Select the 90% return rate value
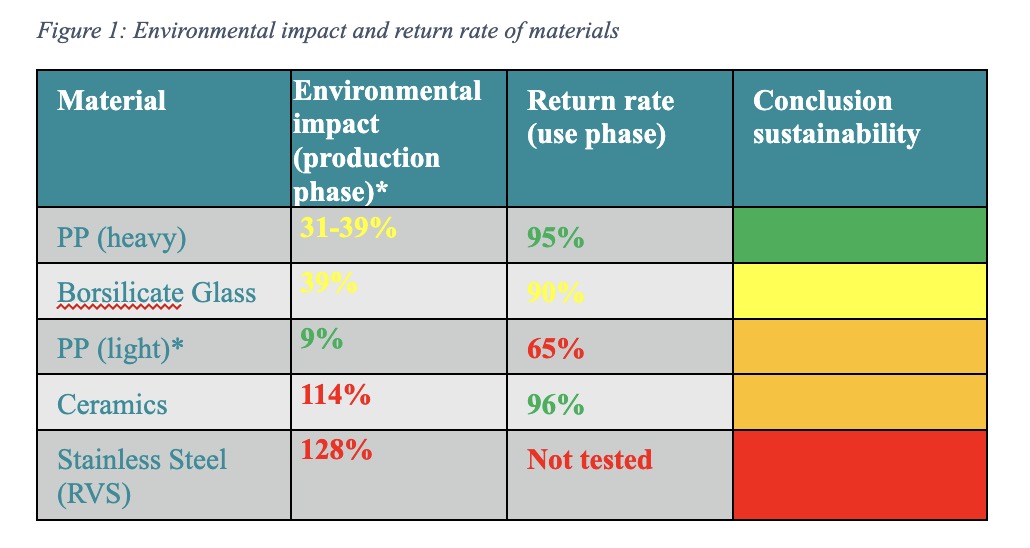Viewport: 1030px width, 548px height. pos(556,293)
